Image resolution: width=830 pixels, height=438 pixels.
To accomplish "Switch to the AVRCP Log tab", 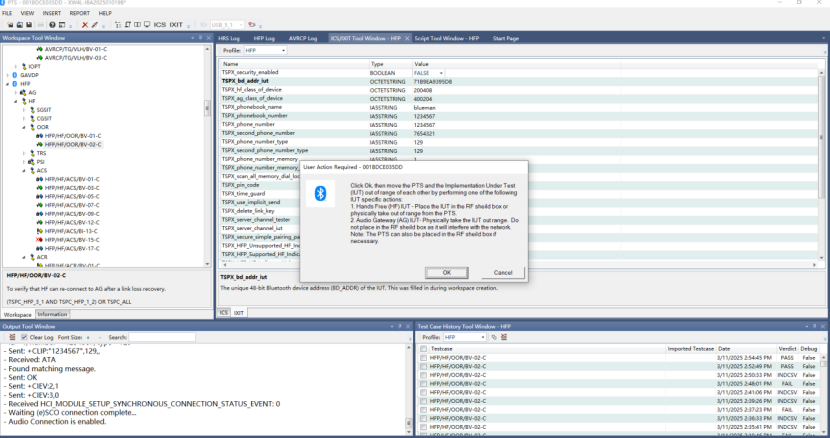I will 303,38.
